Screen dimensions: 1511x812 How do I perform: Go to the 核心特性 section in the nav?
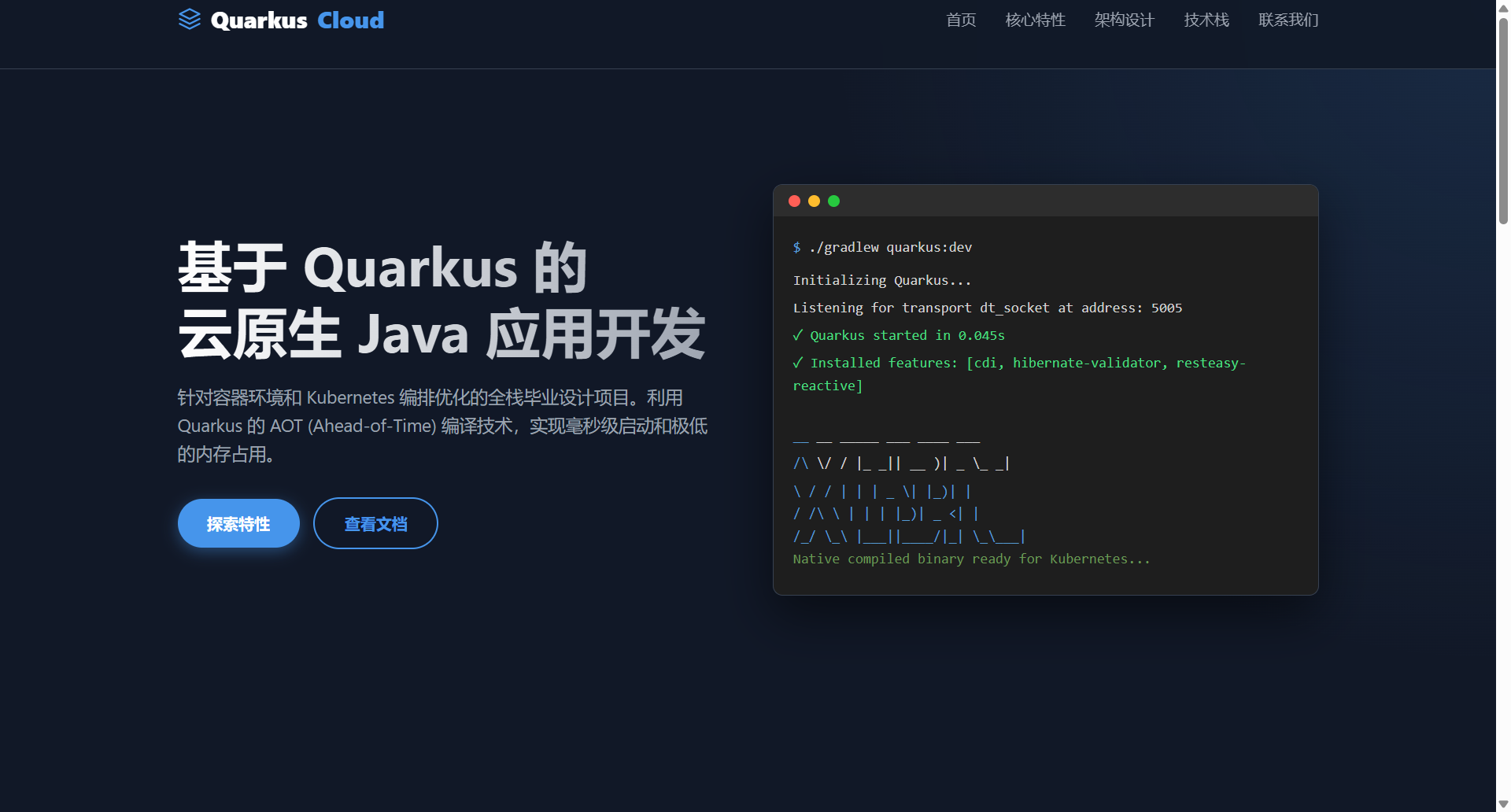pos(1035,20)
